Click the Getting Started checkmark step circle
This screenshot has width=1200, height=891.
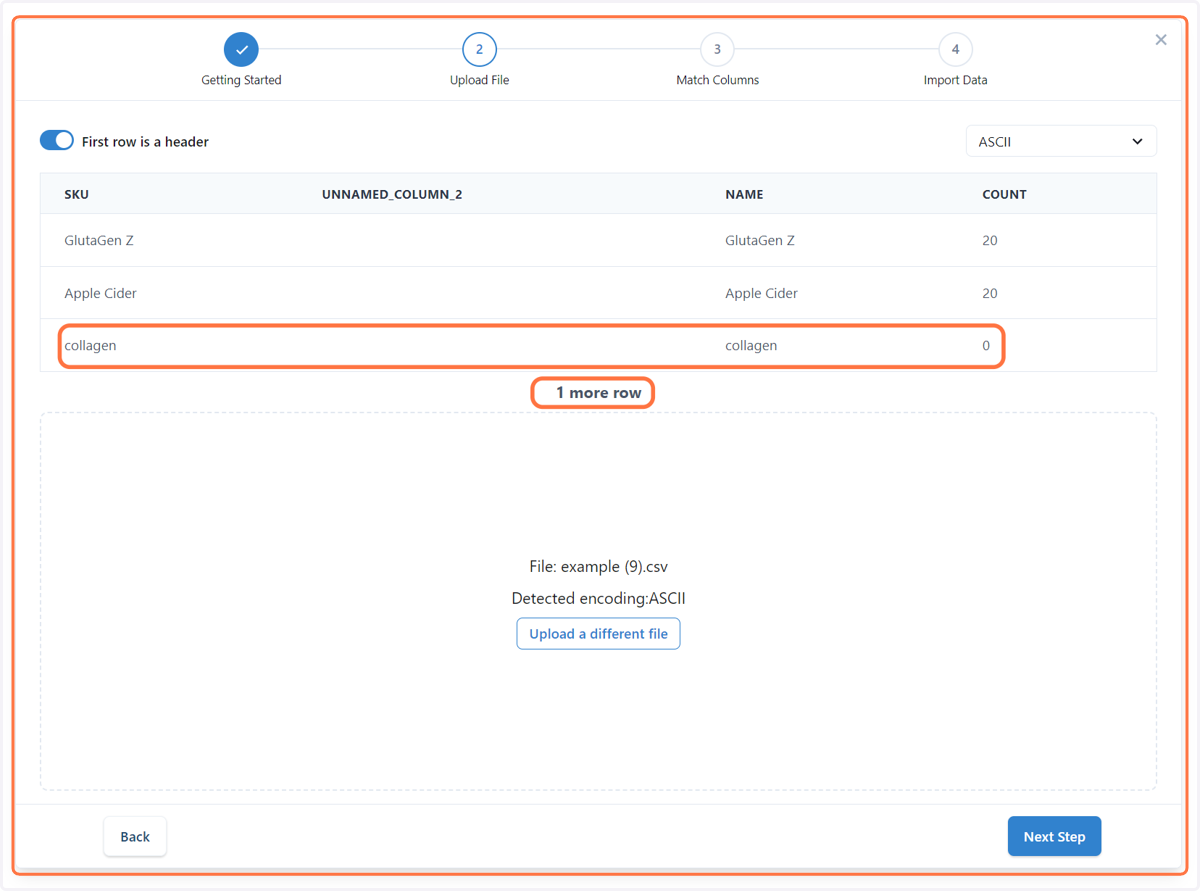pos(241,49)
